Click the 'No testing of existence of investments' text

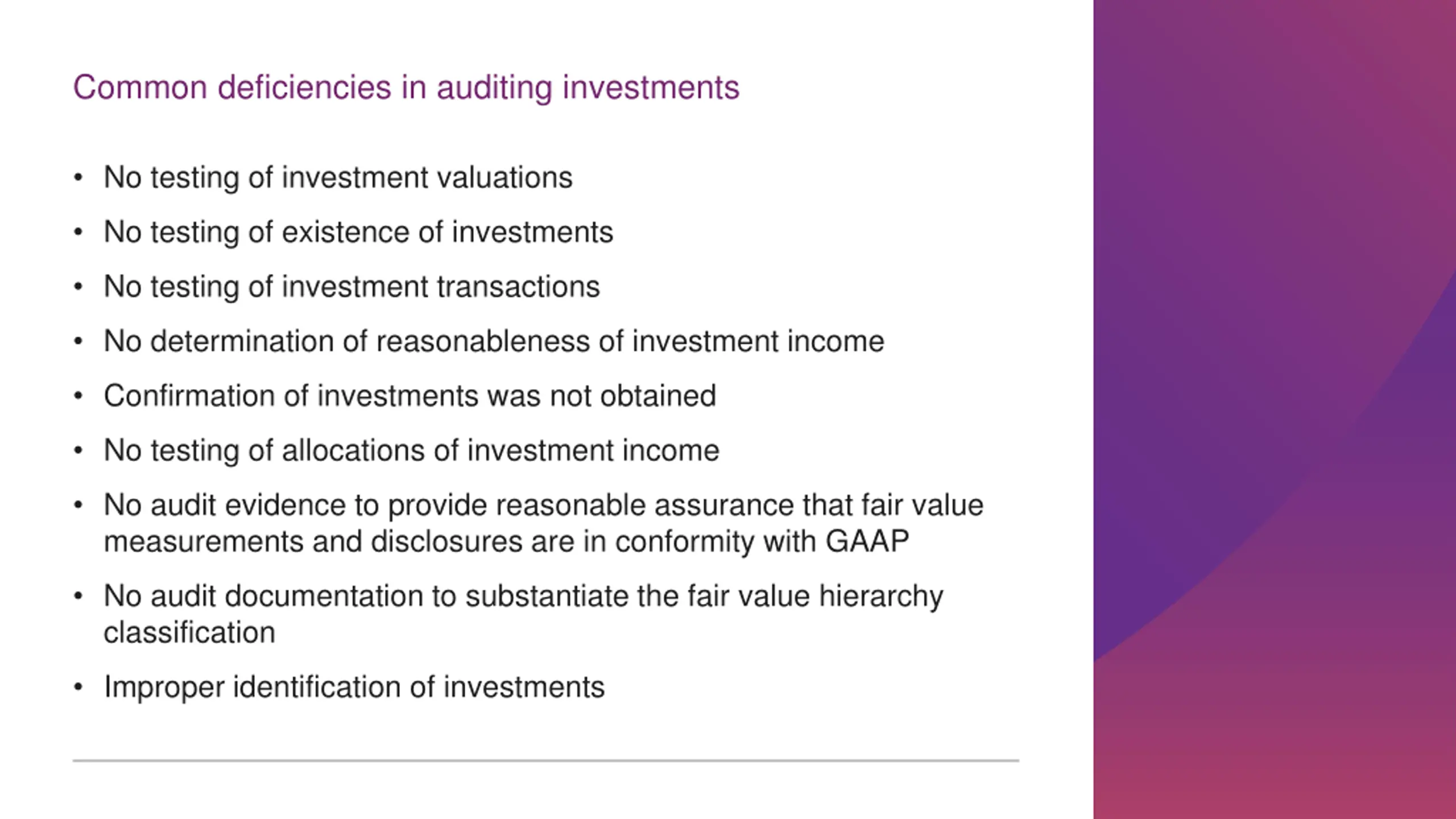pyautogui.click(x=358, y=232)
